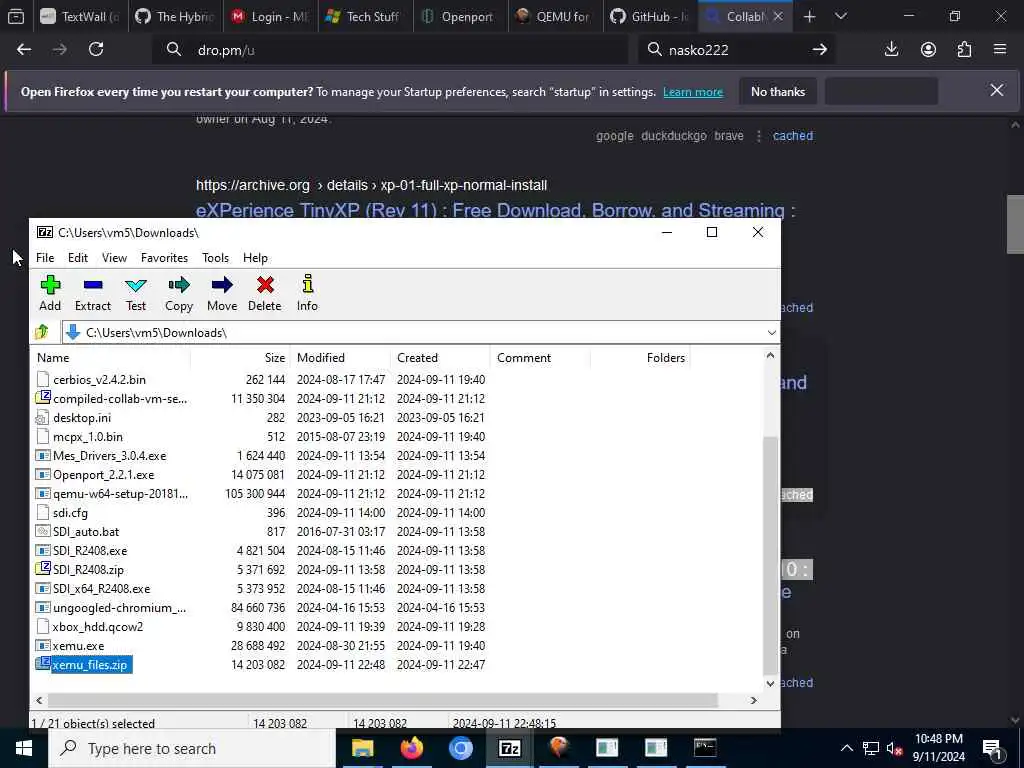1024x768 pixels.
Task: Select SDI_R2408.exe file
Action: point(89,551)
